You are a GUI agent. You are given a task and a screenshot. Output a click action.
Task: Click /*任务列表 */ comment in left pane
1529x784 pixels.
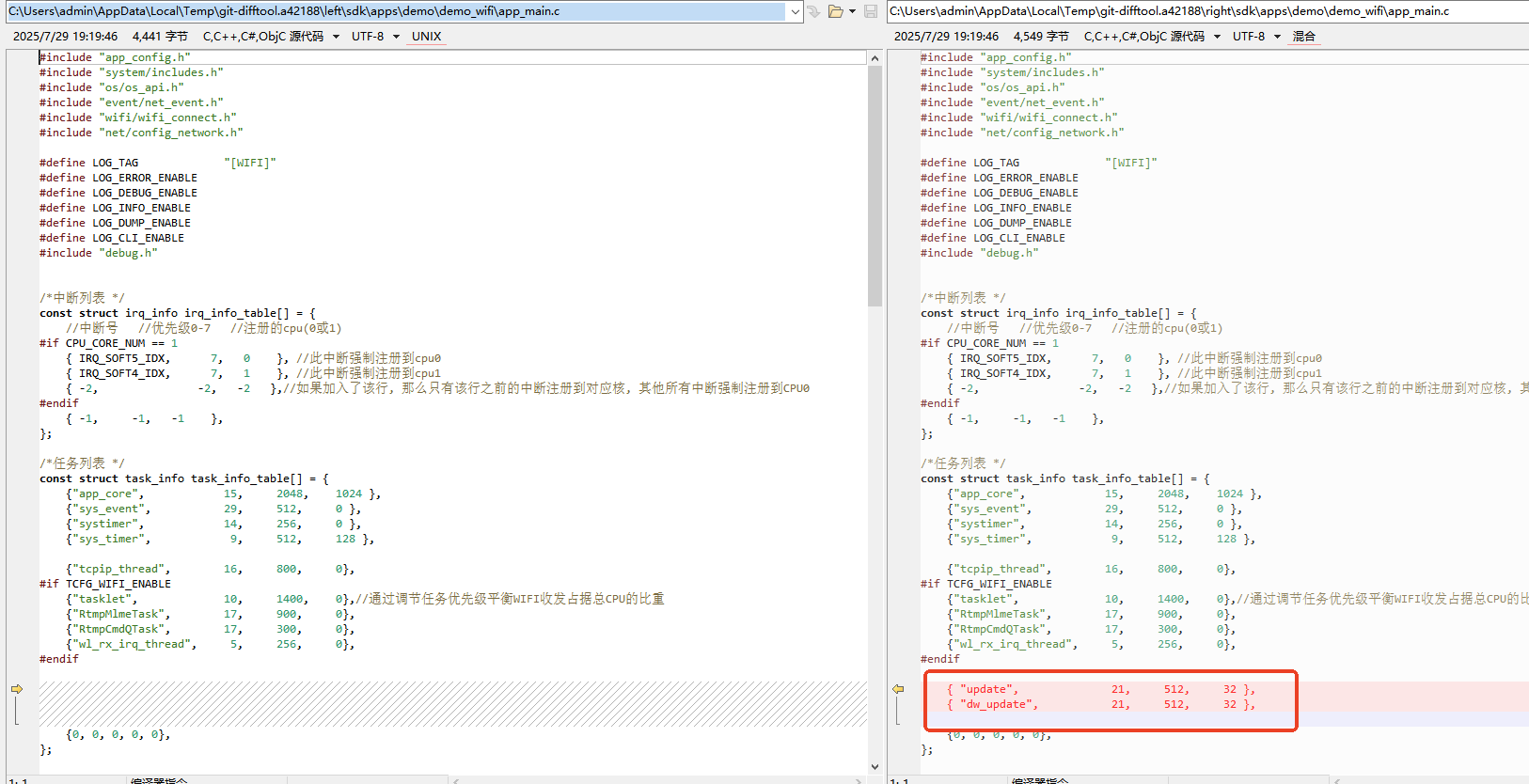click(x=82, y=463)
